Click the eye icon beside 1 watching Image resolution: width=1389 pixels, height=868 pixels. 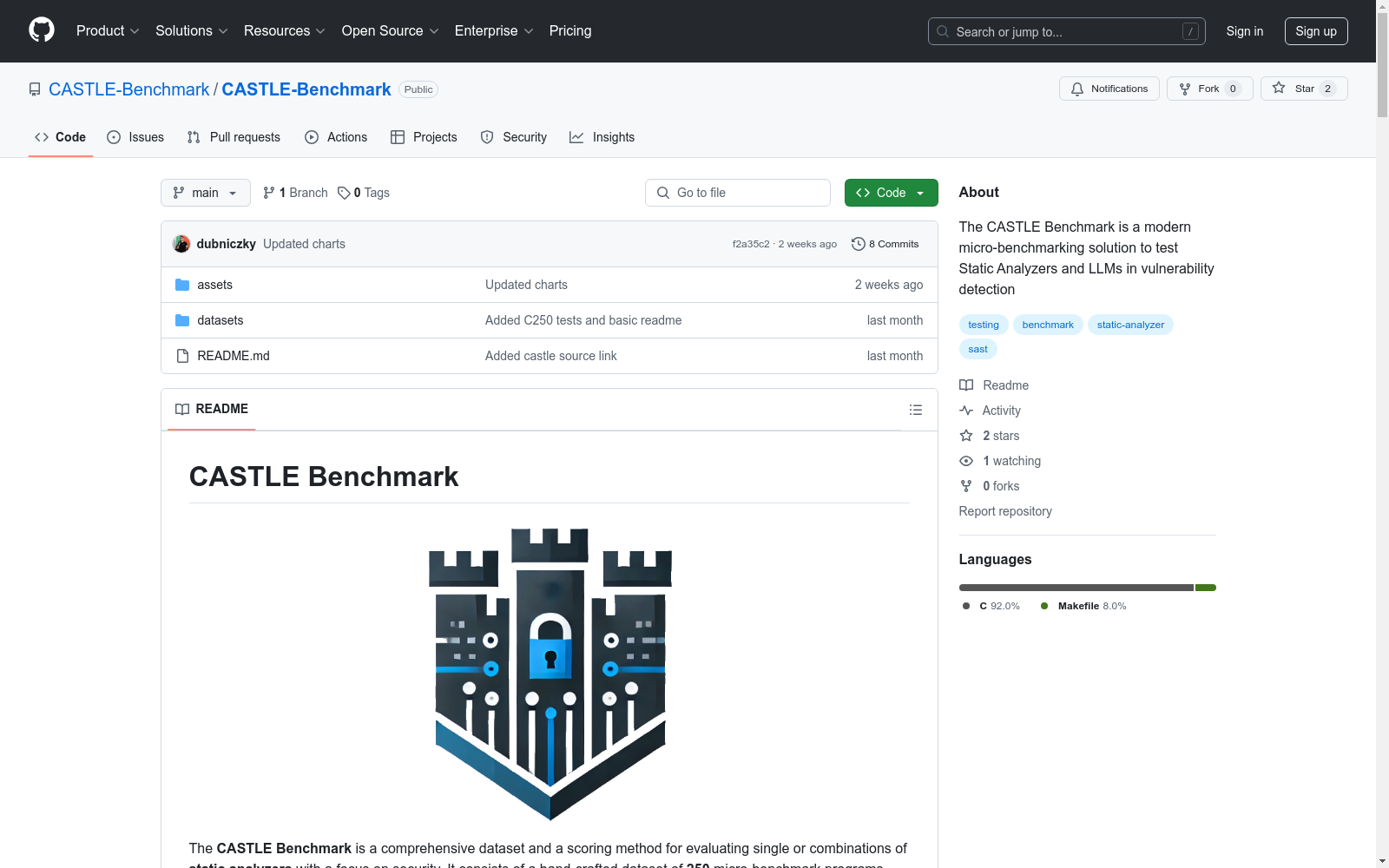(966, 461)
